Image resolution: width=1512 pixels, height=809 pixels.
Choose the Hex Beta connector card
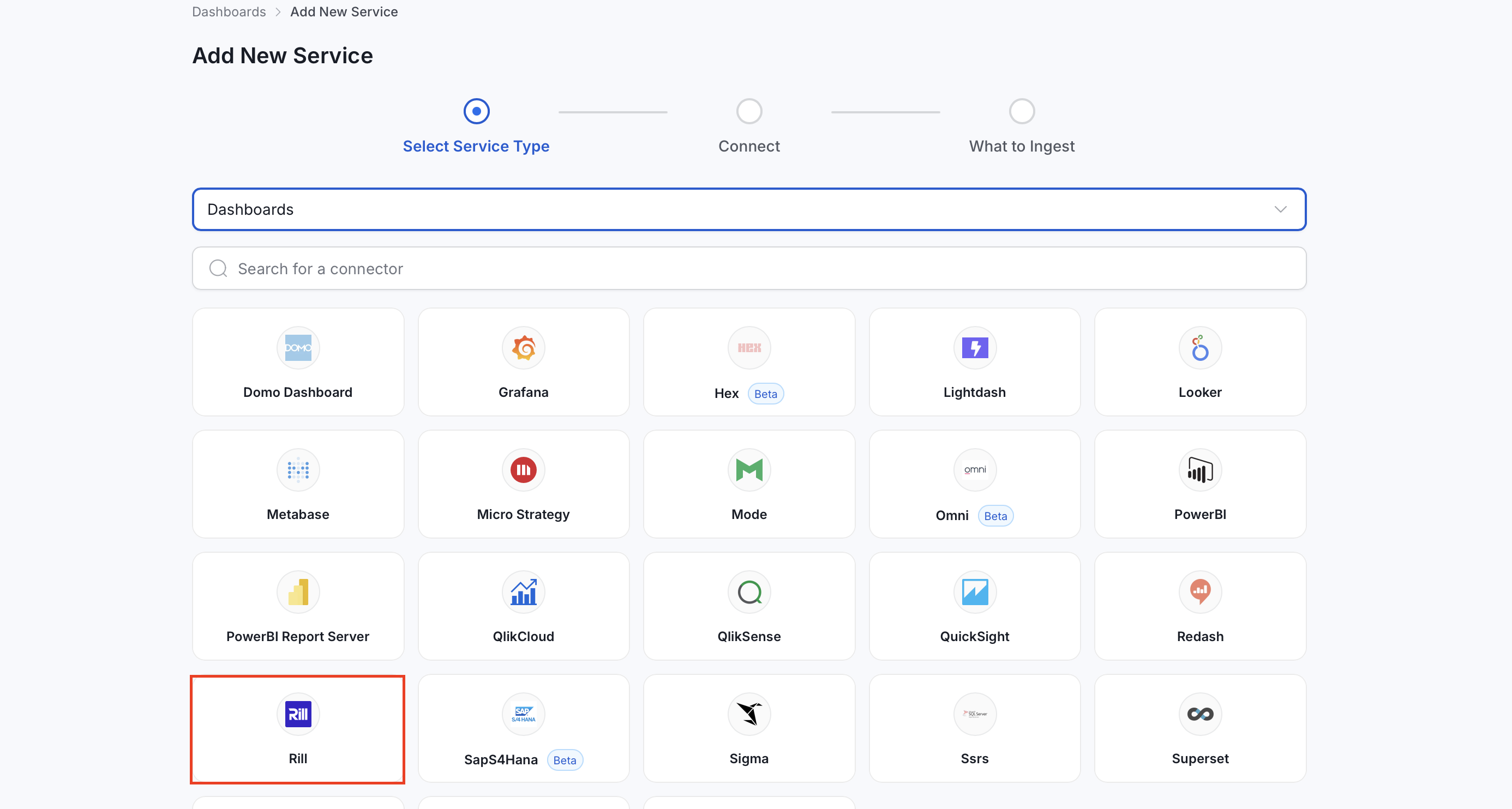(x=749, y=362)
